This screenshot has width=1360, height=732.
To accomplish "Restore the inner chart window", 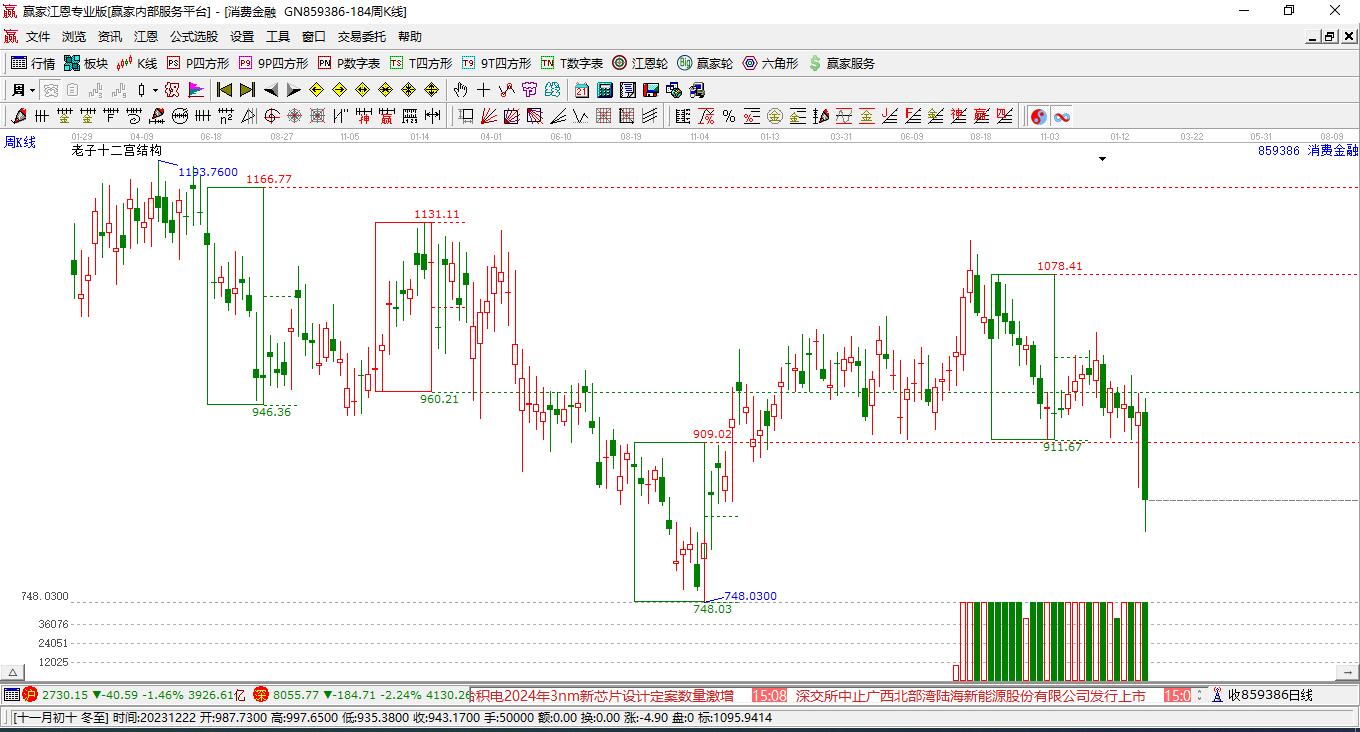I will pyautogui.click(x=1329, y=37).
